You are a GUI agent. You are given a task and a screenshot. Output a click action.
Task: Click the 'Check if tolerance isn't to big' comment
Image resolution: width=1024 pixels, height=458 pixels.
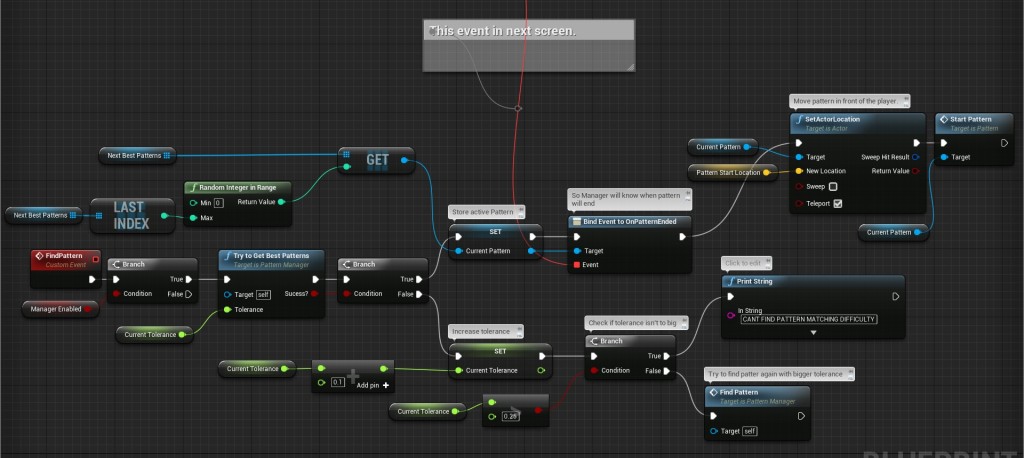coord(636,323)
